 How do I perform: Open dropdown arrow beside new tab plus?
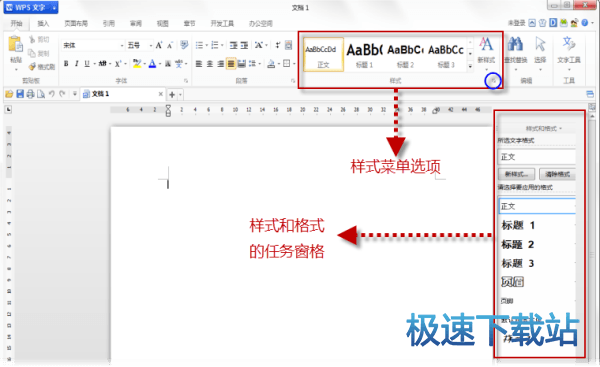[x=180, y=94]
